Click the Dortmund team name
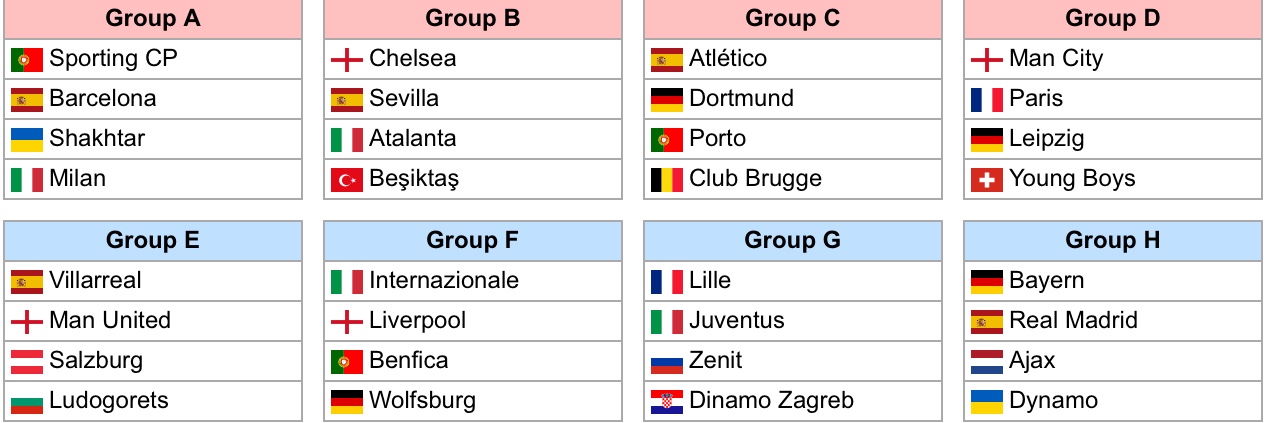The width and height of the screenshot is (1265, 423). (741, 99)
